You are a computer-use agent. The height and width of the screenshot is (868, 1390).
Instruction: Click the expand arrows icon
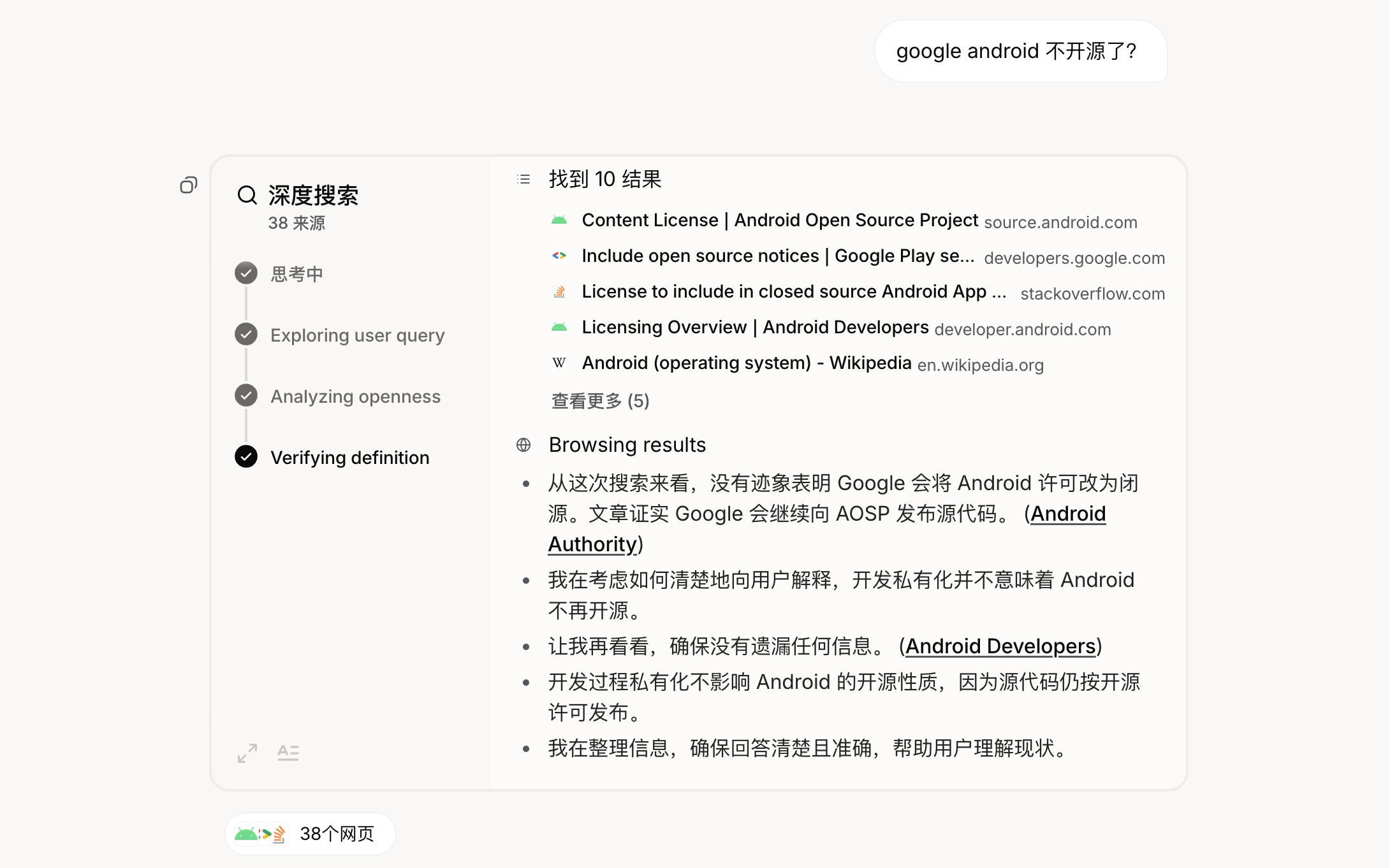click(x=247, y=753)
